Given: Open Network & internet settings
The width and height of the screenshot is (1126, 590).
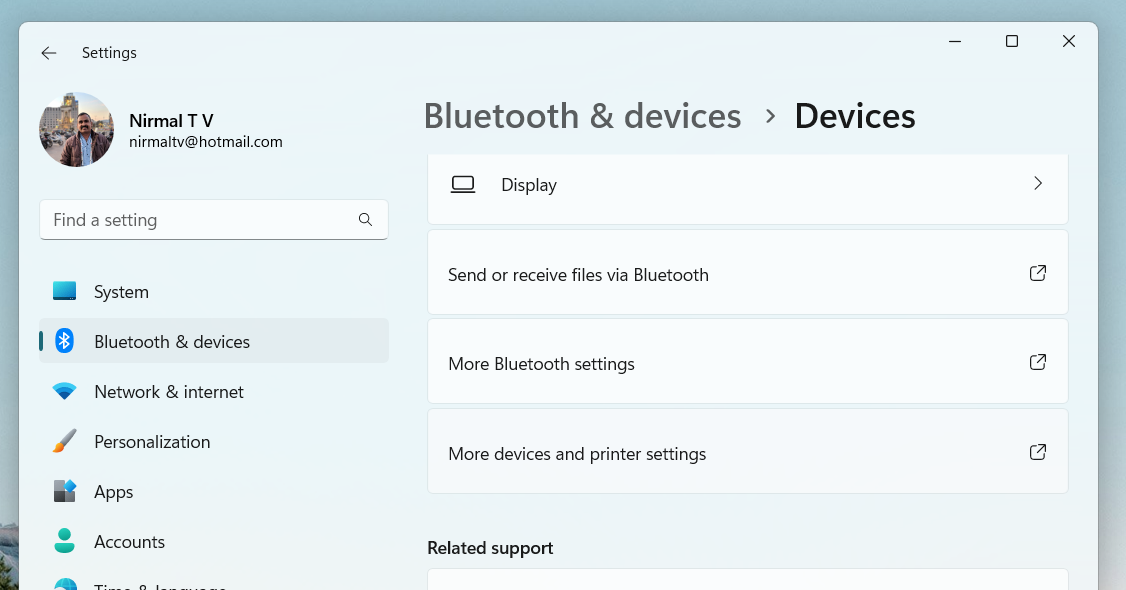Looking at the screenshot, I should point(214,391).
